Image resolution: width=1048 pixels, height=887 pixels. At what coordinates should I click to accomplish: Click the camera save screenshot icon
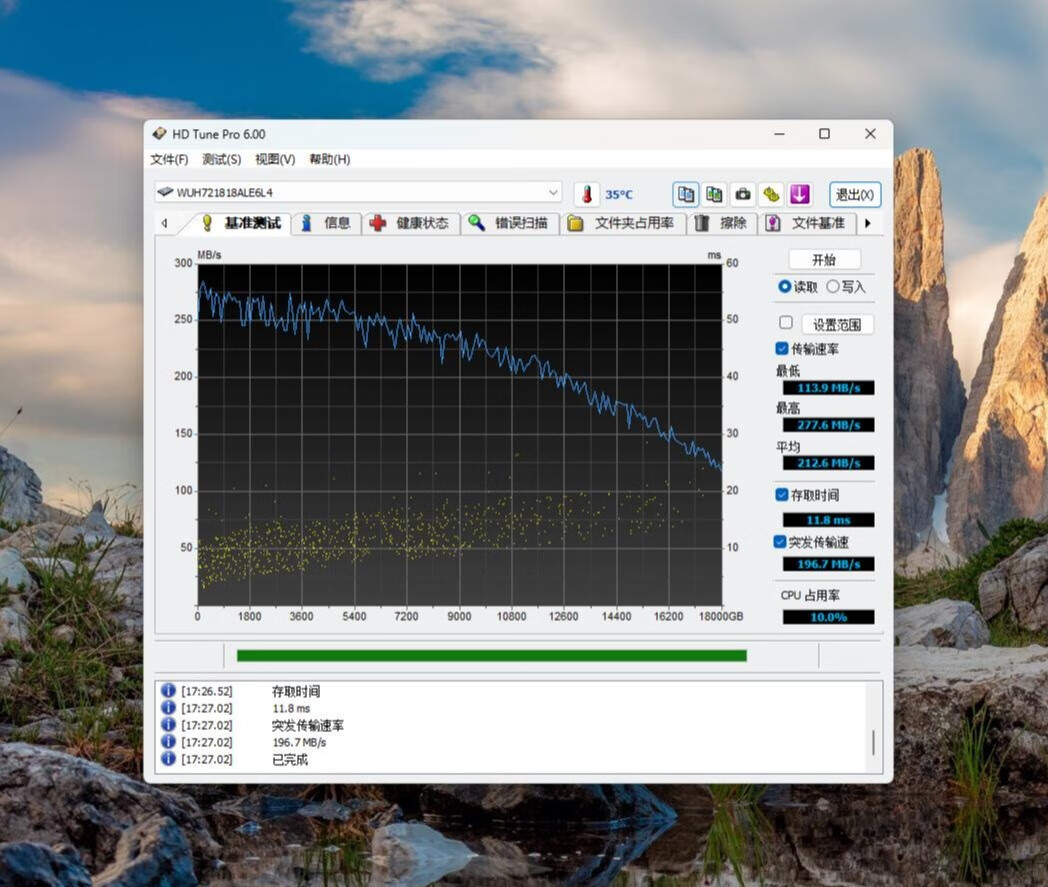point(743,195)
